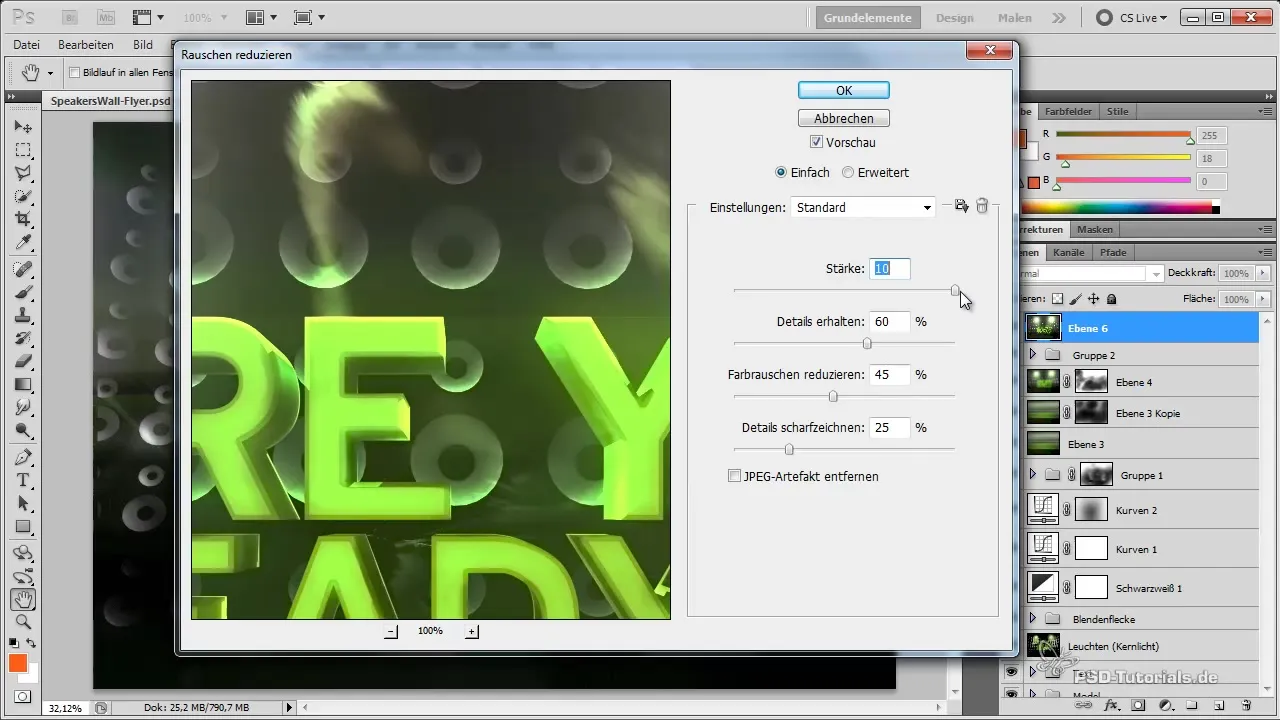This screenshot has height=720, width=1280.
Task: Open the Bild menu
Action: pyautogui.click(x=143, y=45)
